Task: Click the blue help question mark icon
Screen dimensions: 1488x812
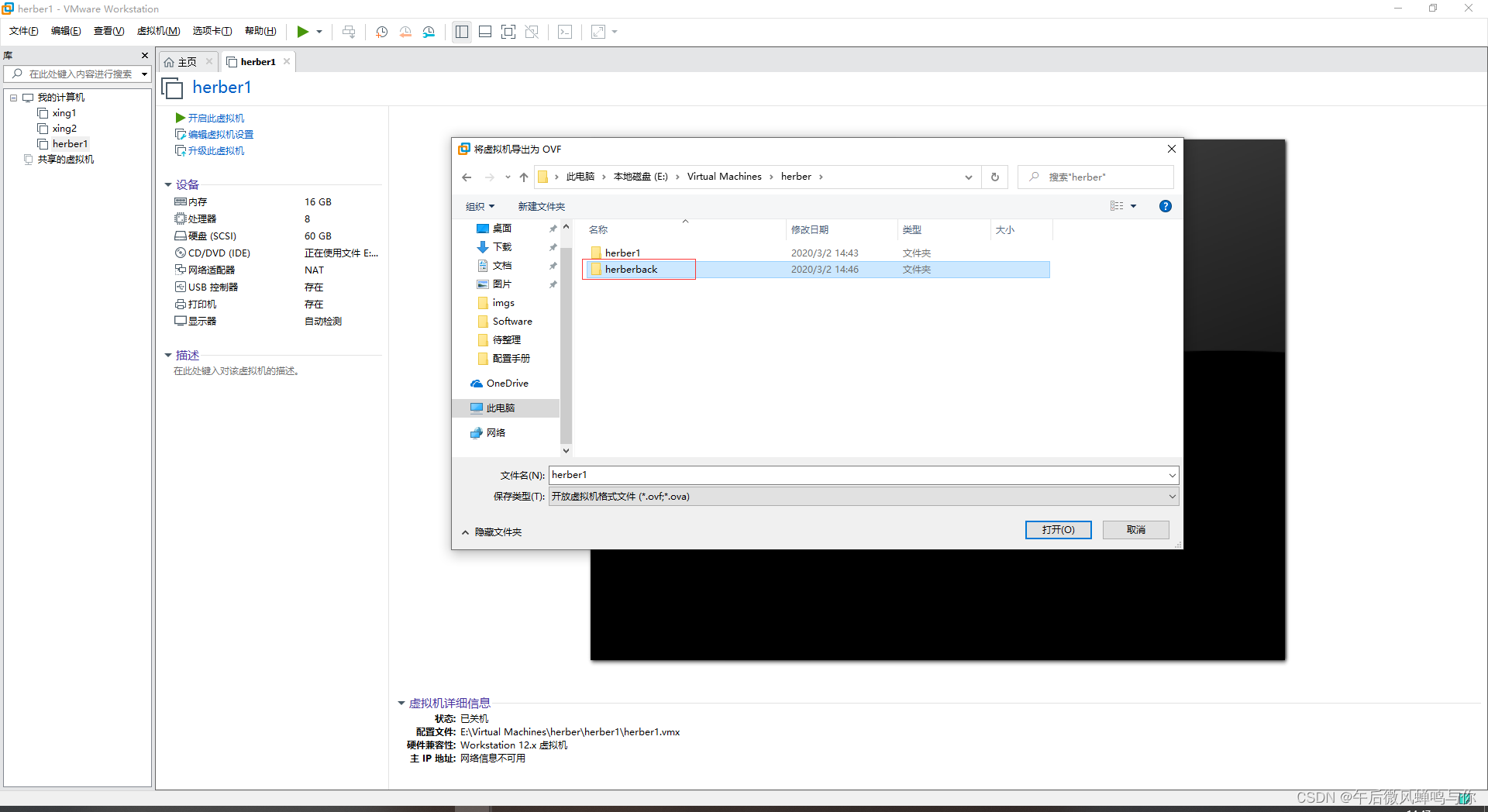Action: 1166,206
